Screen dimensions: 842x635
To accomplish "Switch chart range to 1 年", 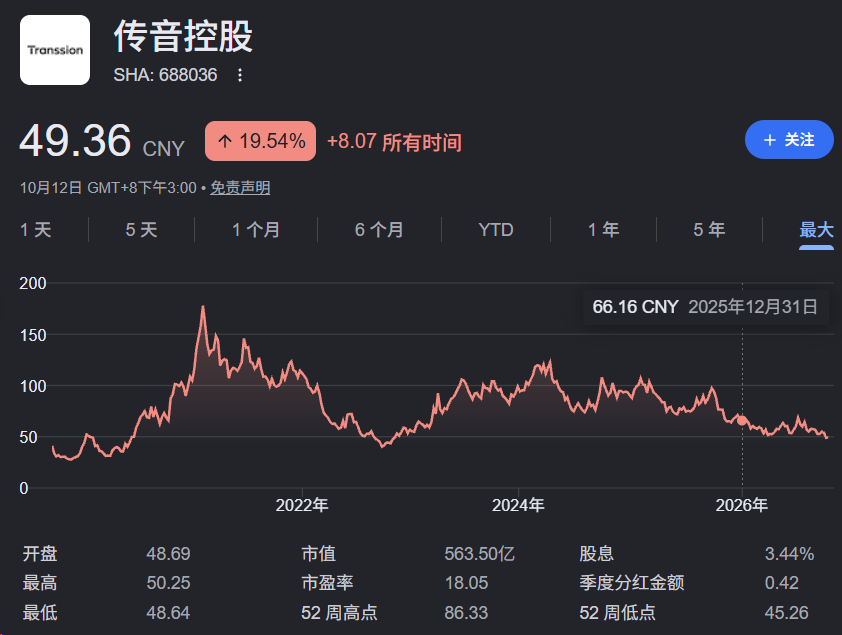I will click(604, 230).
